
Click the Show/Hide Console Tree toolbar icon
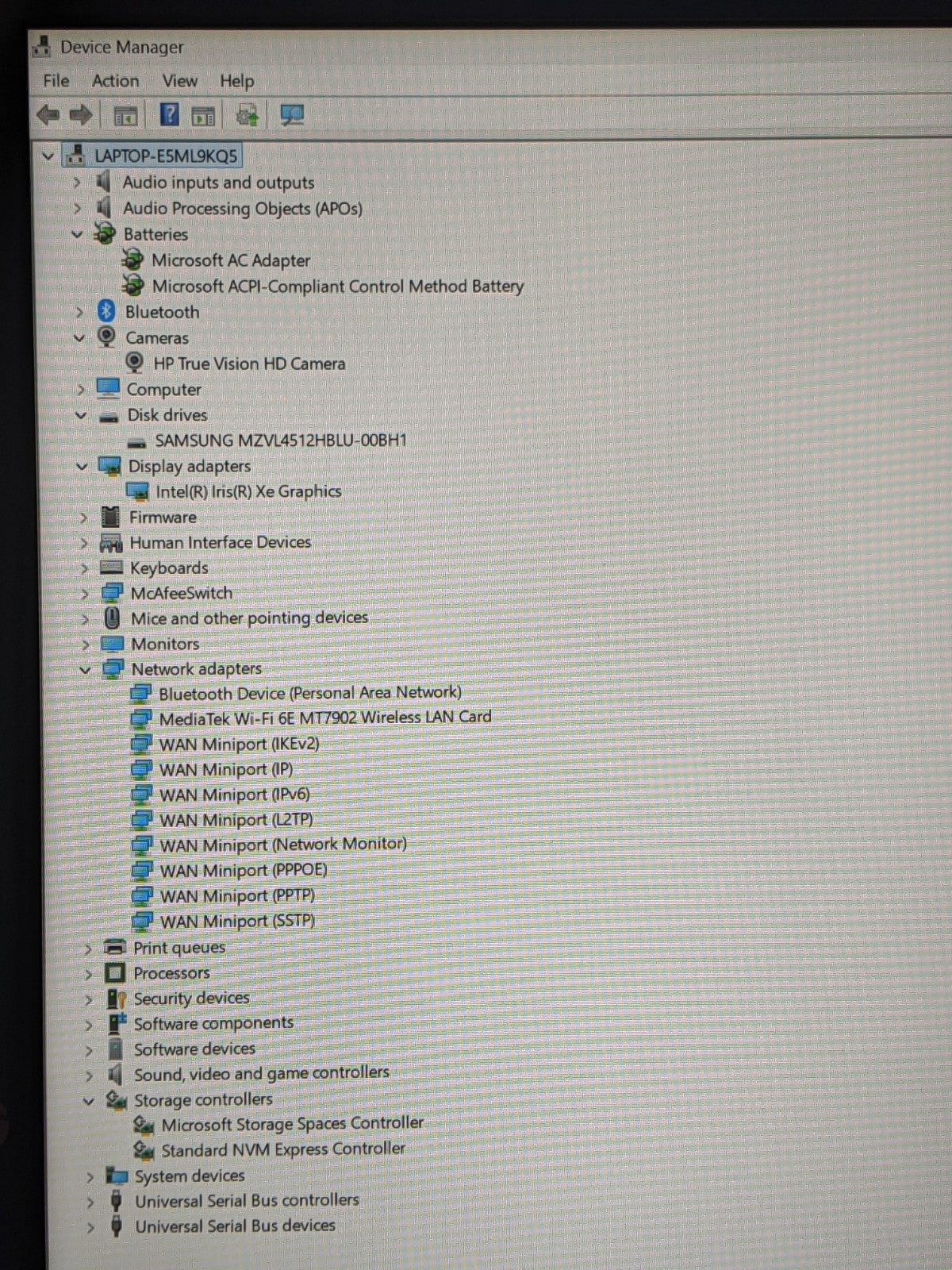point(125,116)
